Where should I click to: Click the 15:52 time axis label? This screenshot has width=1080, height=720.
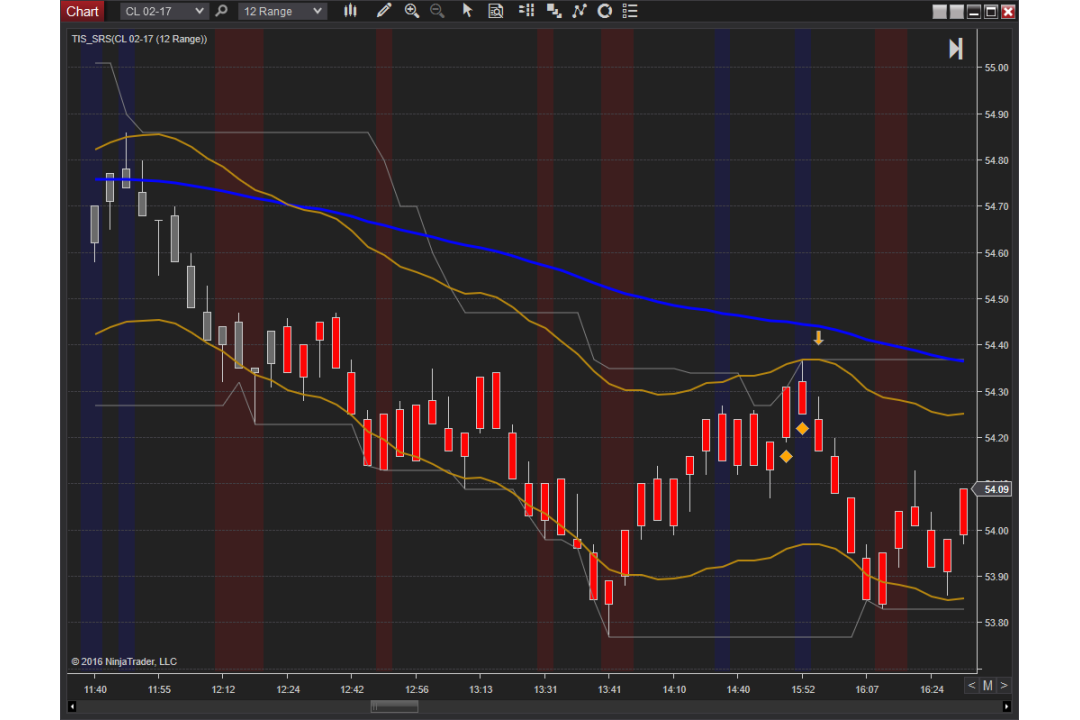pos(802,689)
